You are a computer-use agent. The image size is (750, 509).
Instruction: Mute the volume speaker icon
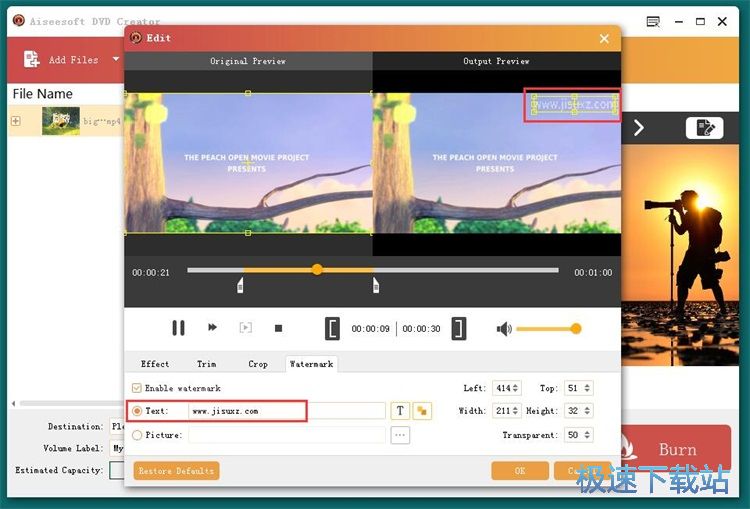coord(504,329)
